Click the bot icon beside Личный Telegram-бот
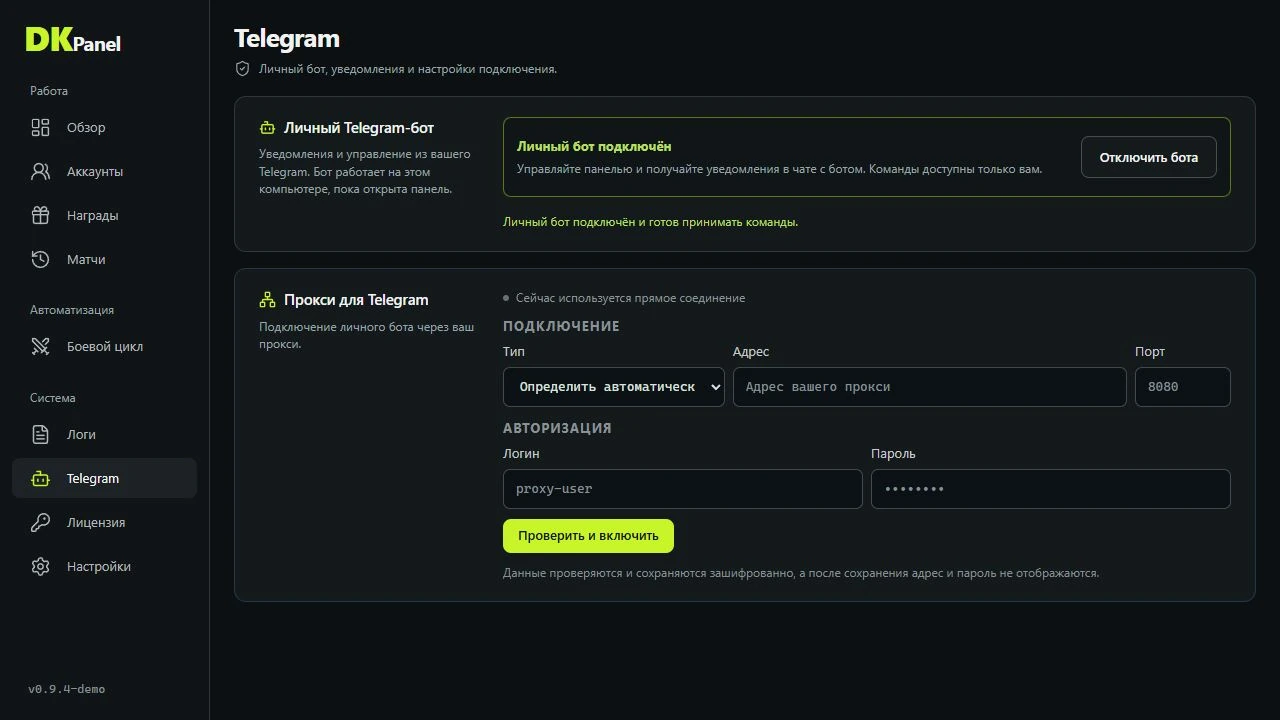Image resolution: width=1280 pixels, height=720 pixels. (x=267, y=128)
